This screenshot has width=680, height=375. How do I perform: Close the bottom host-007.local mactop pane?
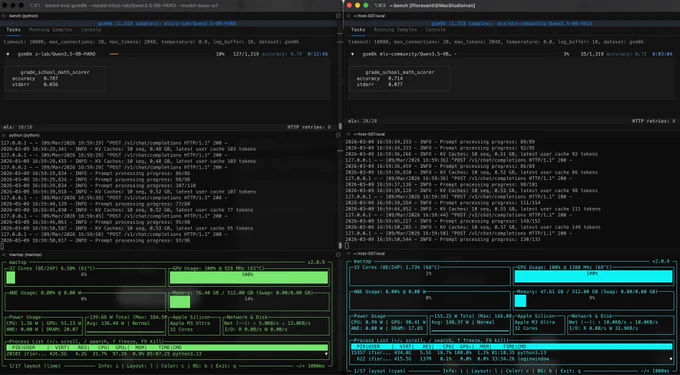pyautogui.click(x=348, y=254)
